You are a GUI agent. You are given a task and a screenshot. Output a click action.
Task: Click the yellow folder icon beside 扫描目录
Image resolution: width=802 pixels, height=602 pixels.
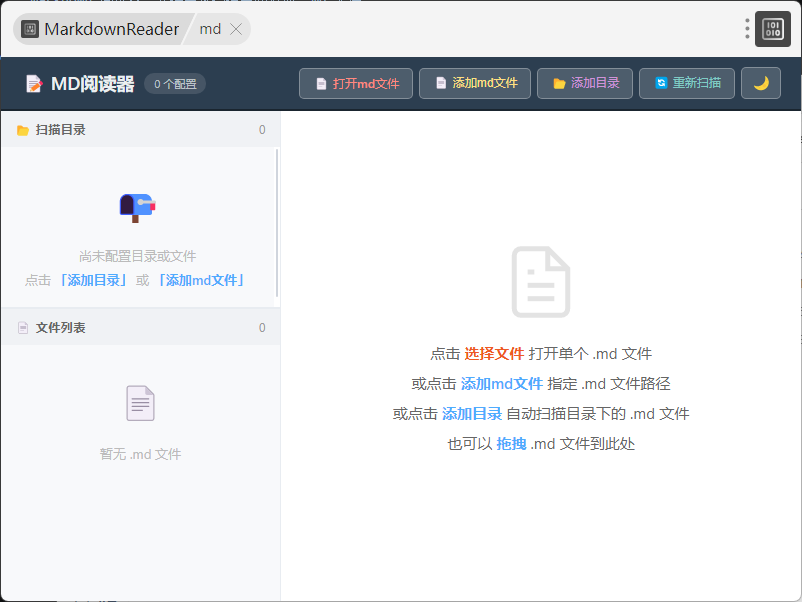pyautogui.click(x=23, y=130)
